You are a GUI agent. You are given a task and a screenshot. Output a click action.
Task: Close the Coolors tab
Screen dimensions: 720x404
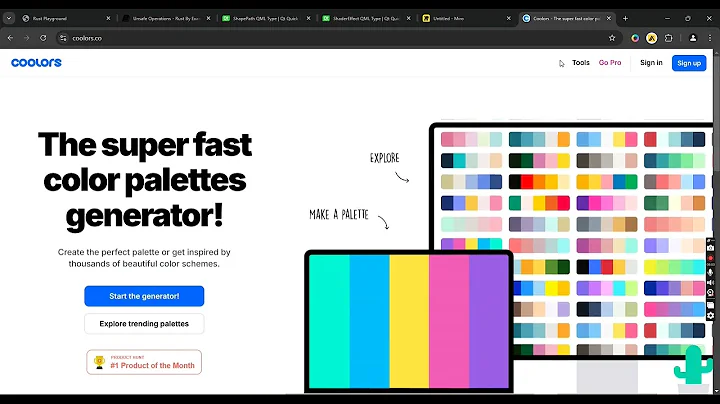point(609,18)
